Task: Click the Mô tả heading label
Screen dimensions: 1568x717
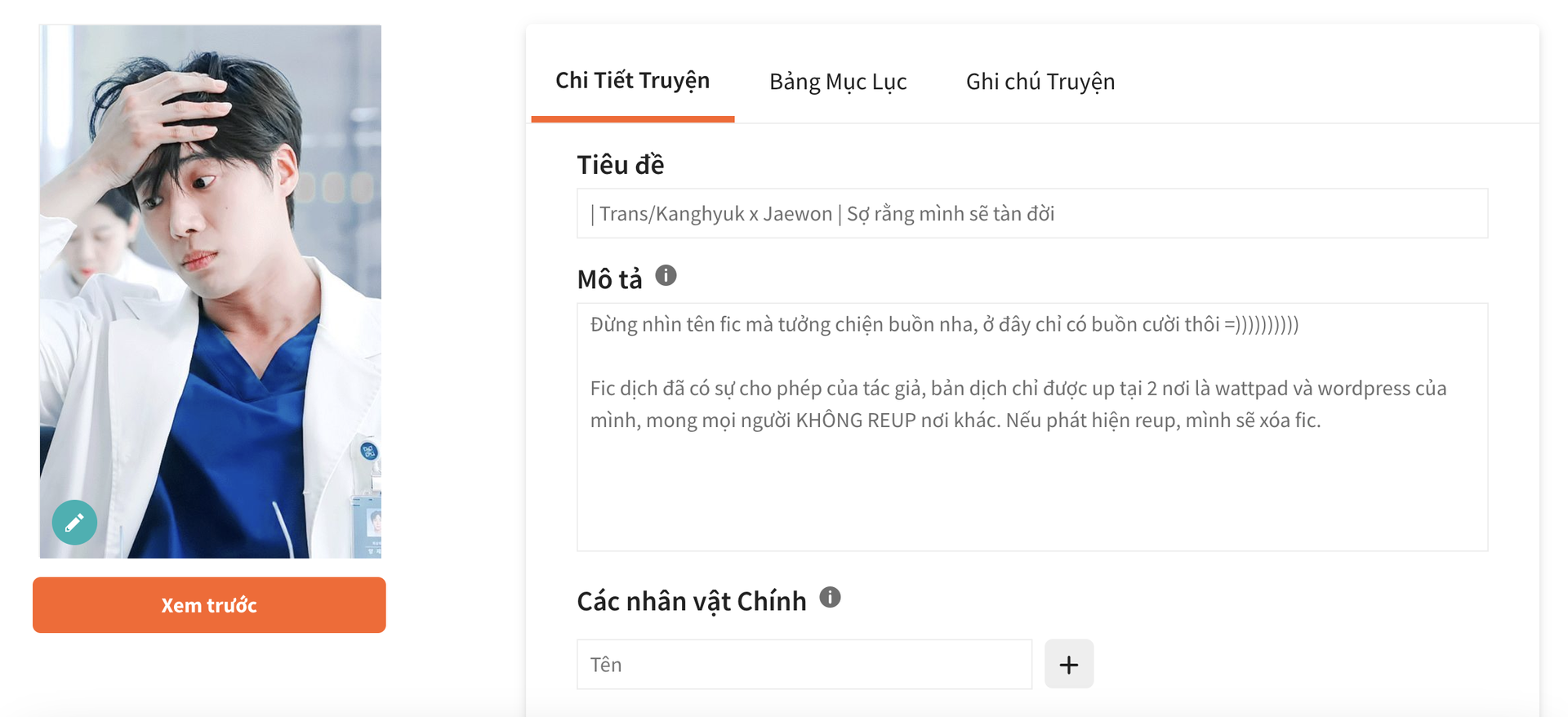Action: point(609,279)
